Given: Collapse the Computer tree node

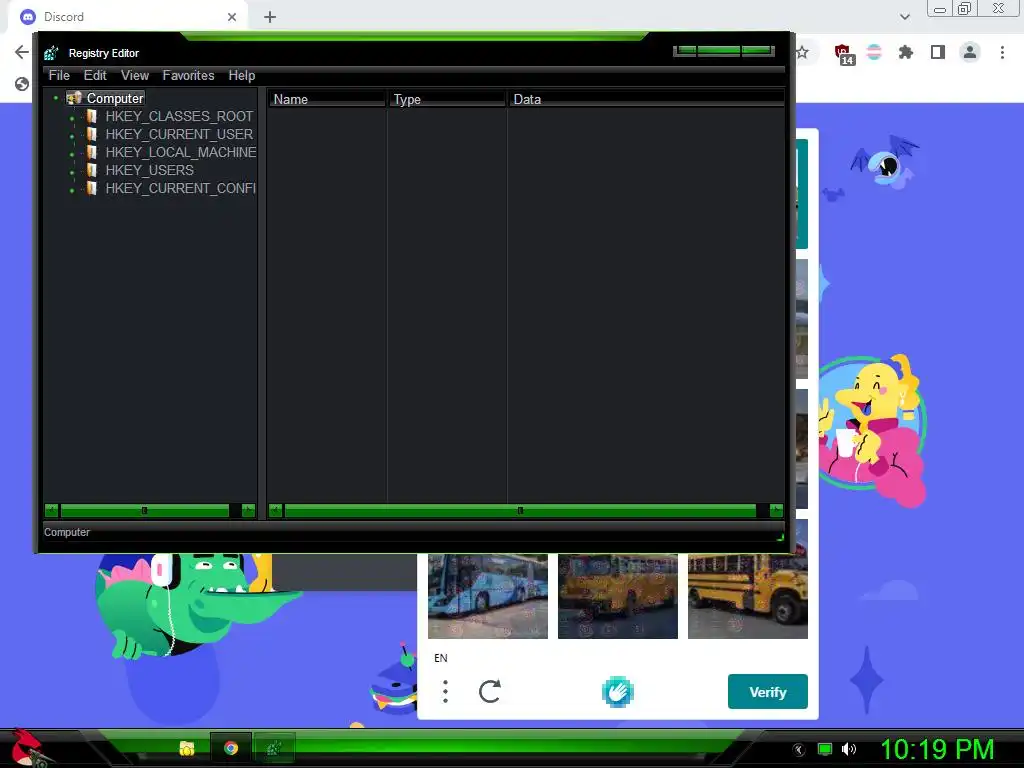Looking at the screenshot, I should point(56,98).
